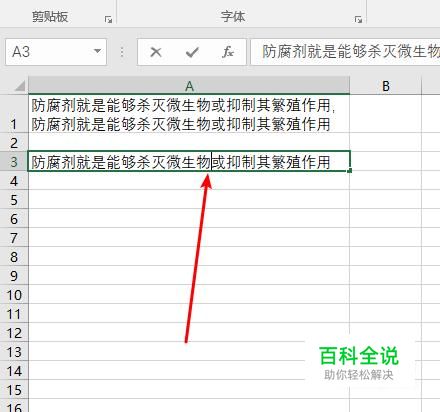Click the Select All corner triangle
The width and height of the screenshot is (440, 412).
pyautogui.click(x=20, y=86)
